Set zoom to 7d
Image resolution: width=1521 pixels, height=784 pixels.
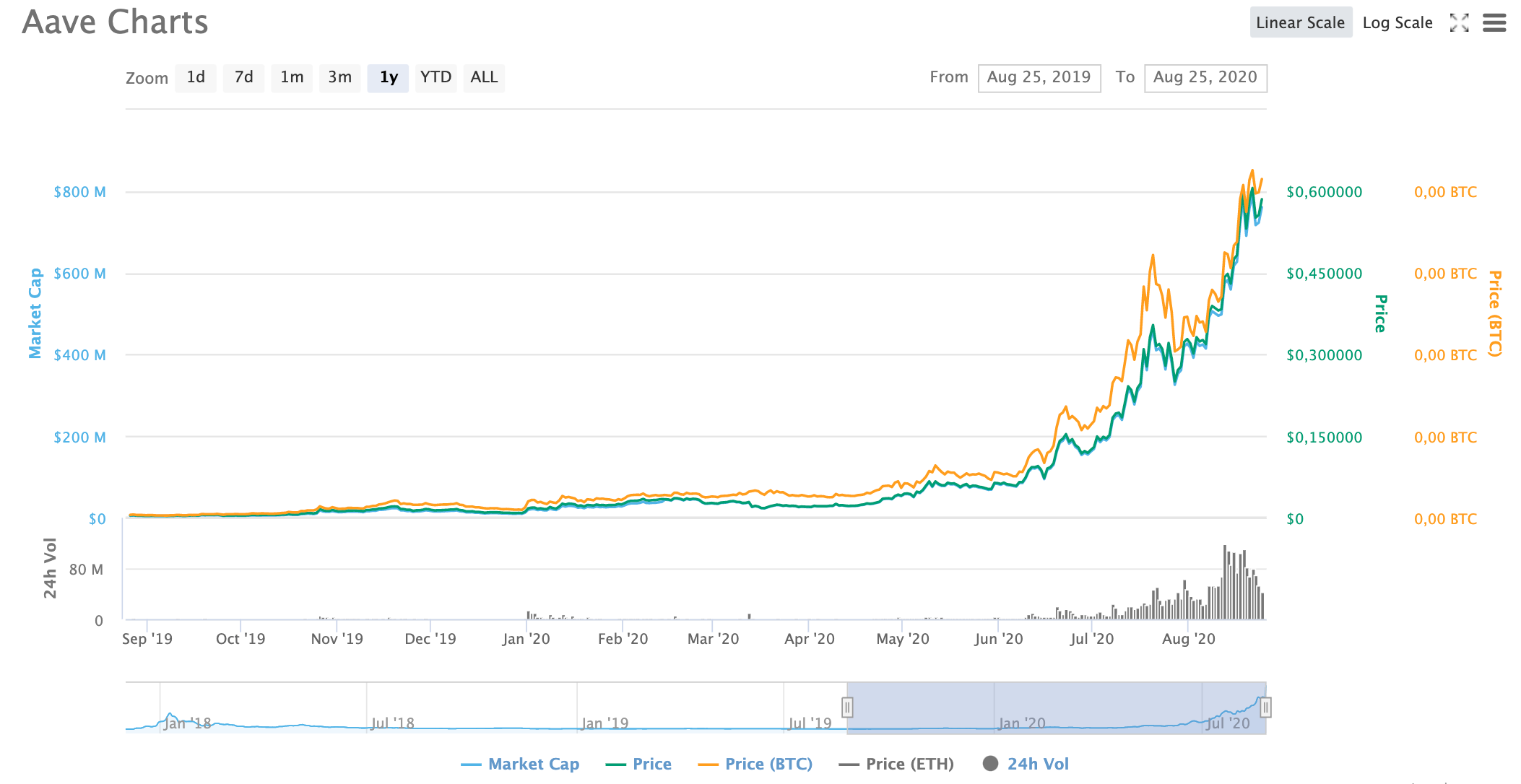click(244, 77)
